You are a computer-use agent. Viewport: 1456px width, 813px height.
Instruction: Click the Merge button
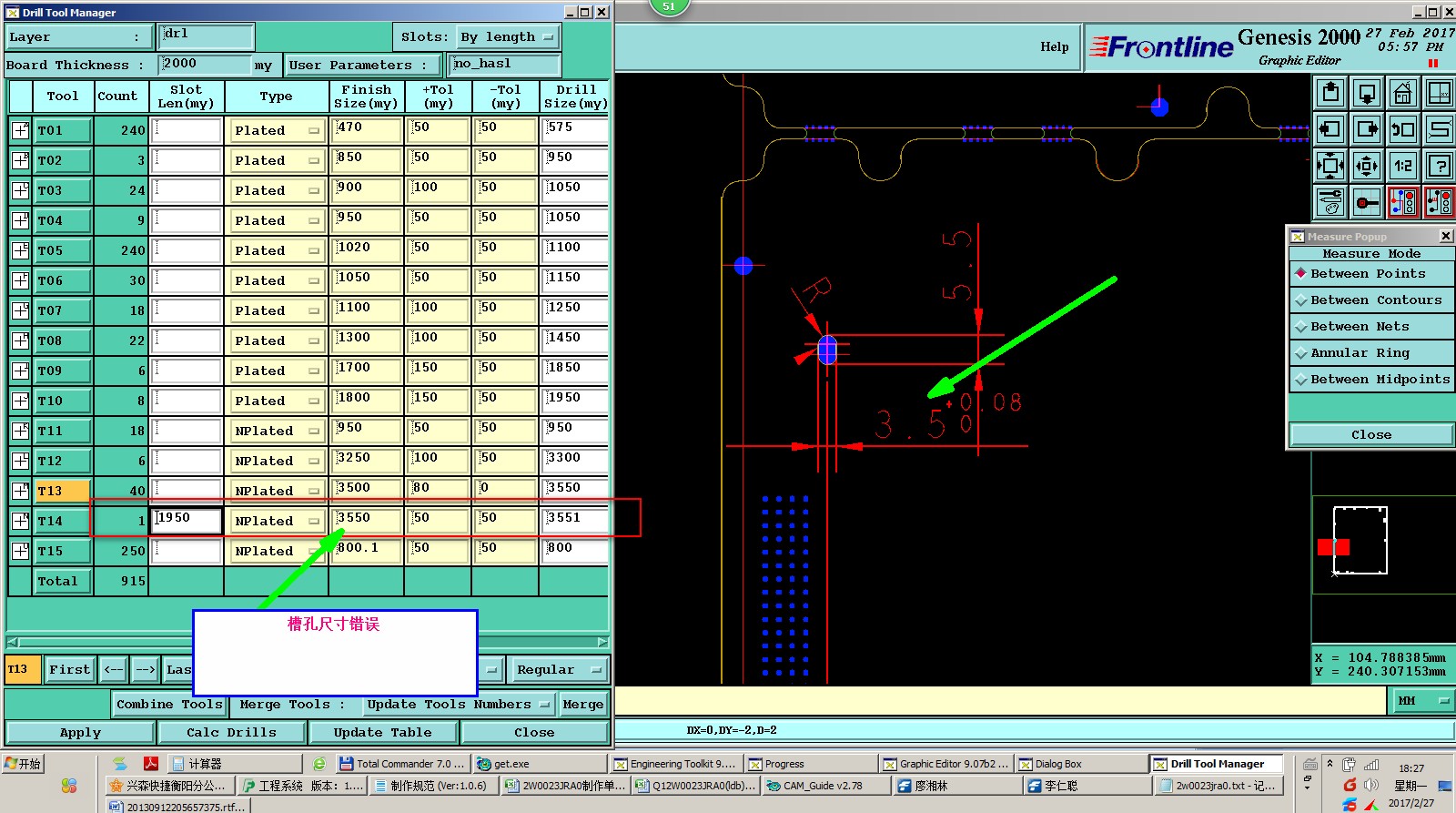point(582,705)
